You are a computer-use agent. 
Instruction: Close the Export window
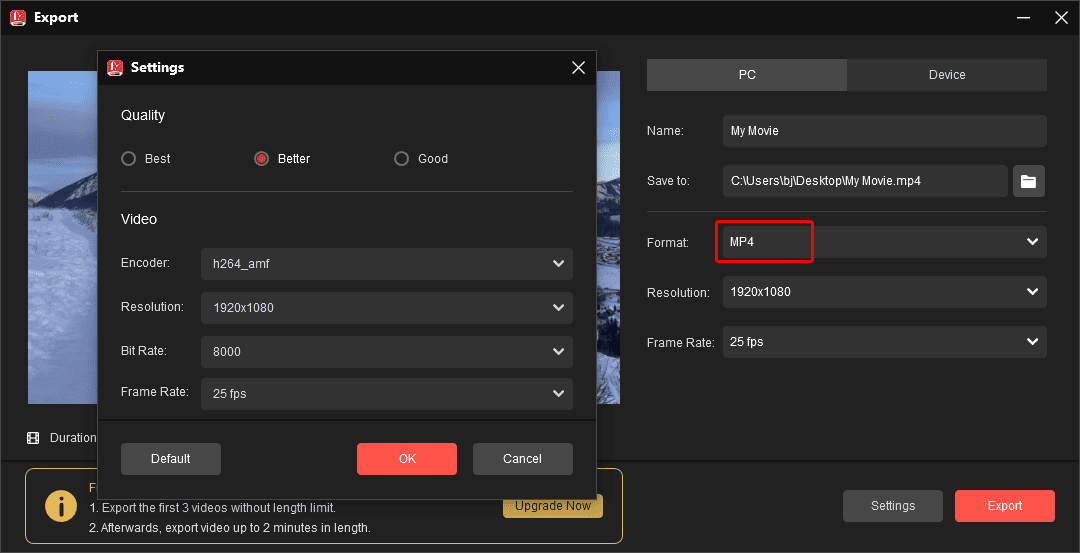pos(1061,18)
